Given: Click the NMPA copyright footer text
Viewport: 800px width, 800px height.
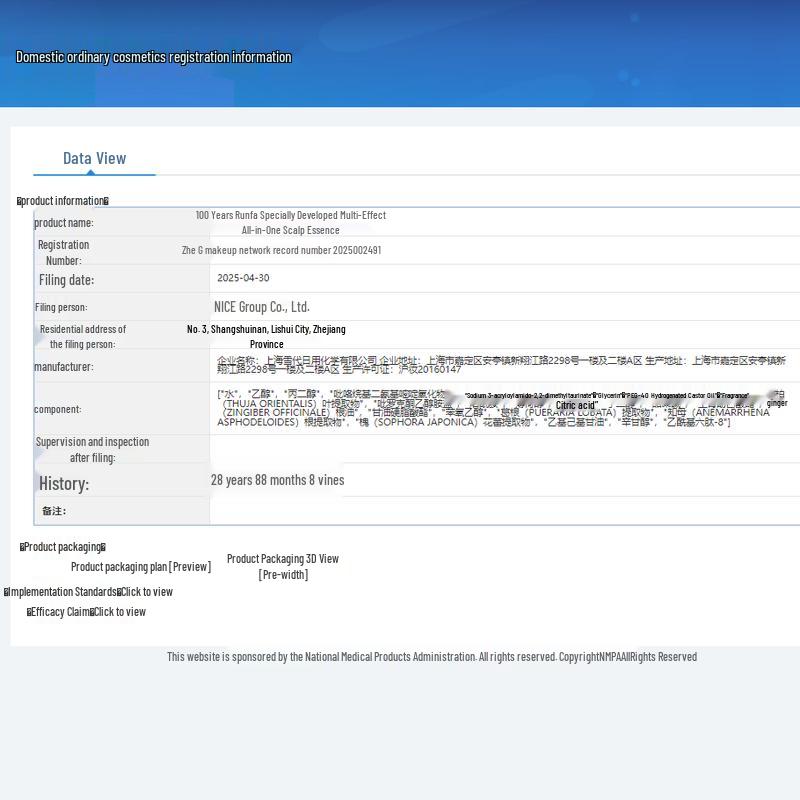Looking at the screenshot, I should (431, 657).
